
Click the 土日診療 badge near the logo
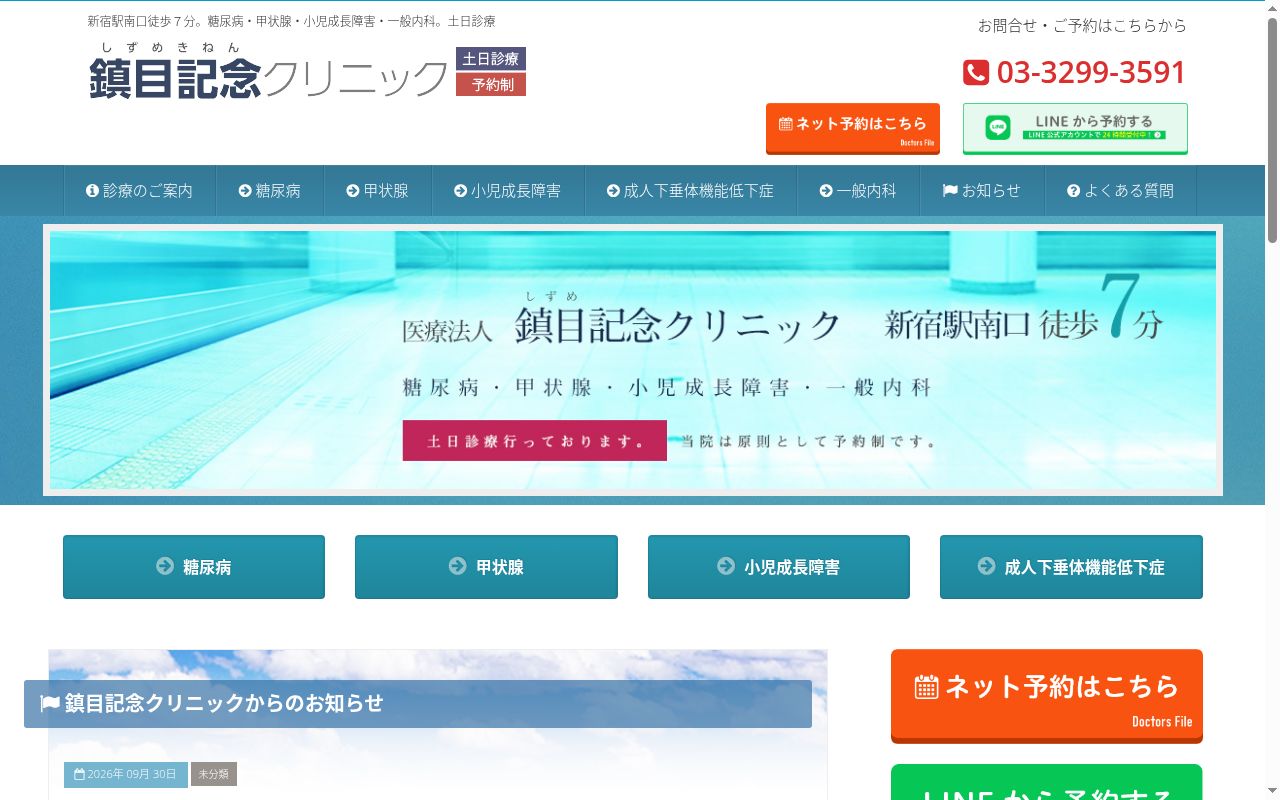click(491, 59)
